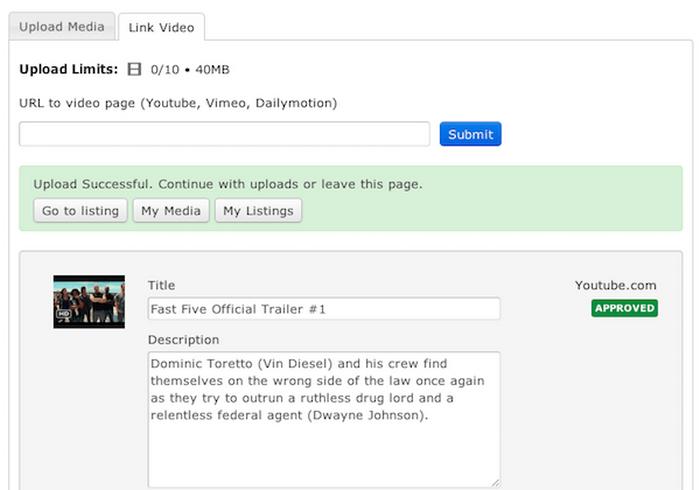Click the My Media button

(x=171, y=211)
